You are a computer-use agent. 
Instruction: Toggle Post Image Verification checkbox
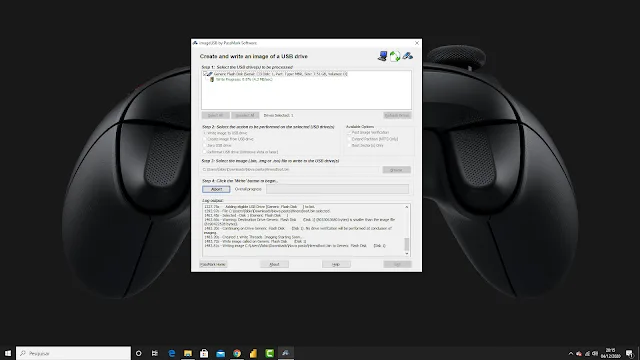(x=349, y=133)
